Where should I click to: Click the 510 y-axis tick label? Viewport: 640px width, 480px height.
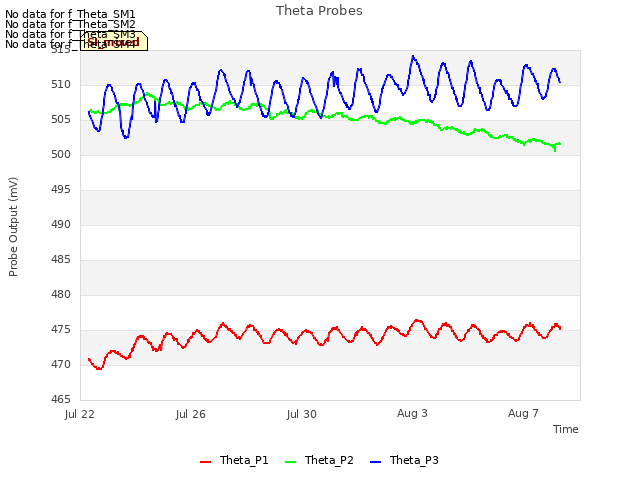coord(61,84)
